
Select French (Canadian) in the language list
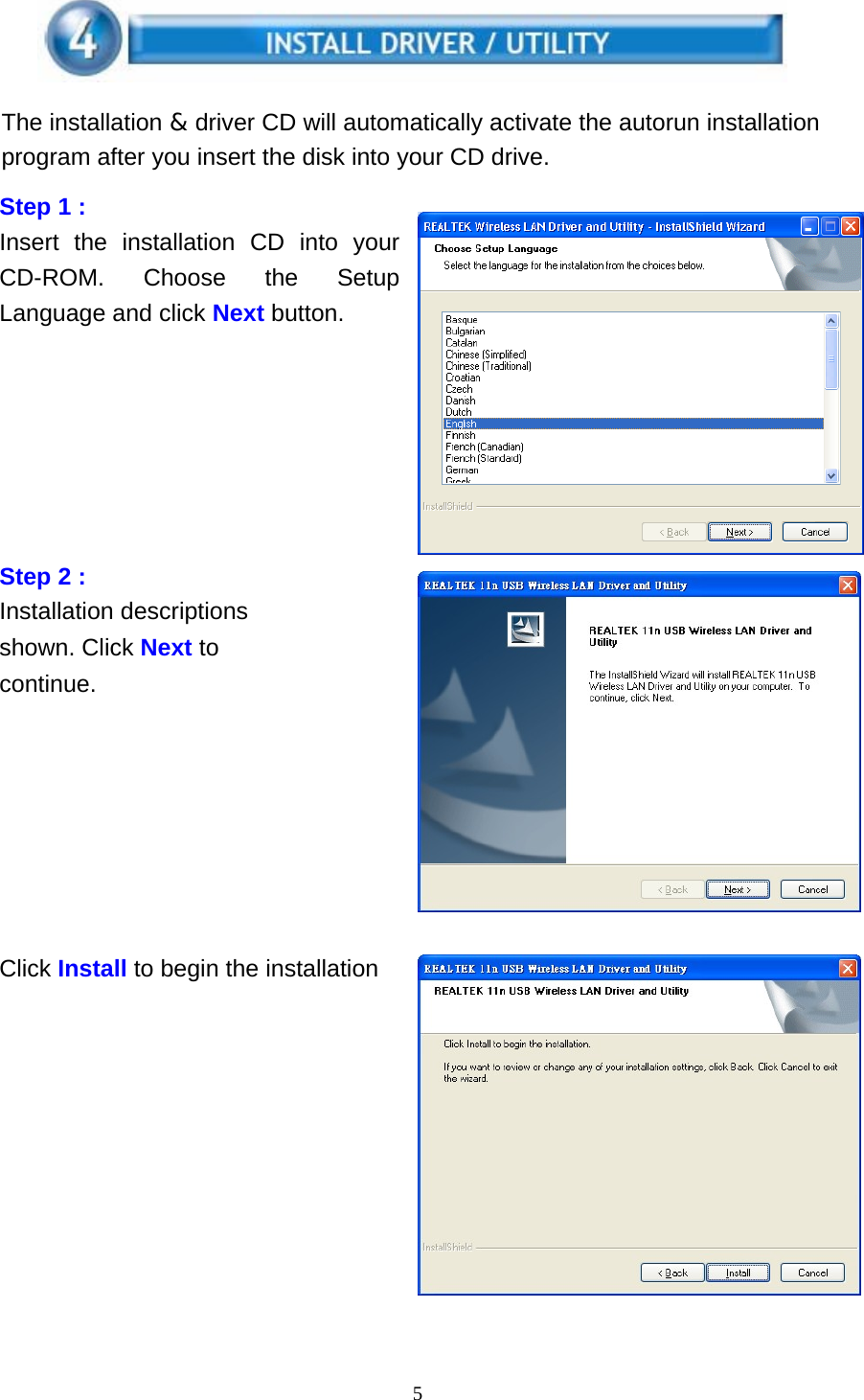click(x=485, y=446)
